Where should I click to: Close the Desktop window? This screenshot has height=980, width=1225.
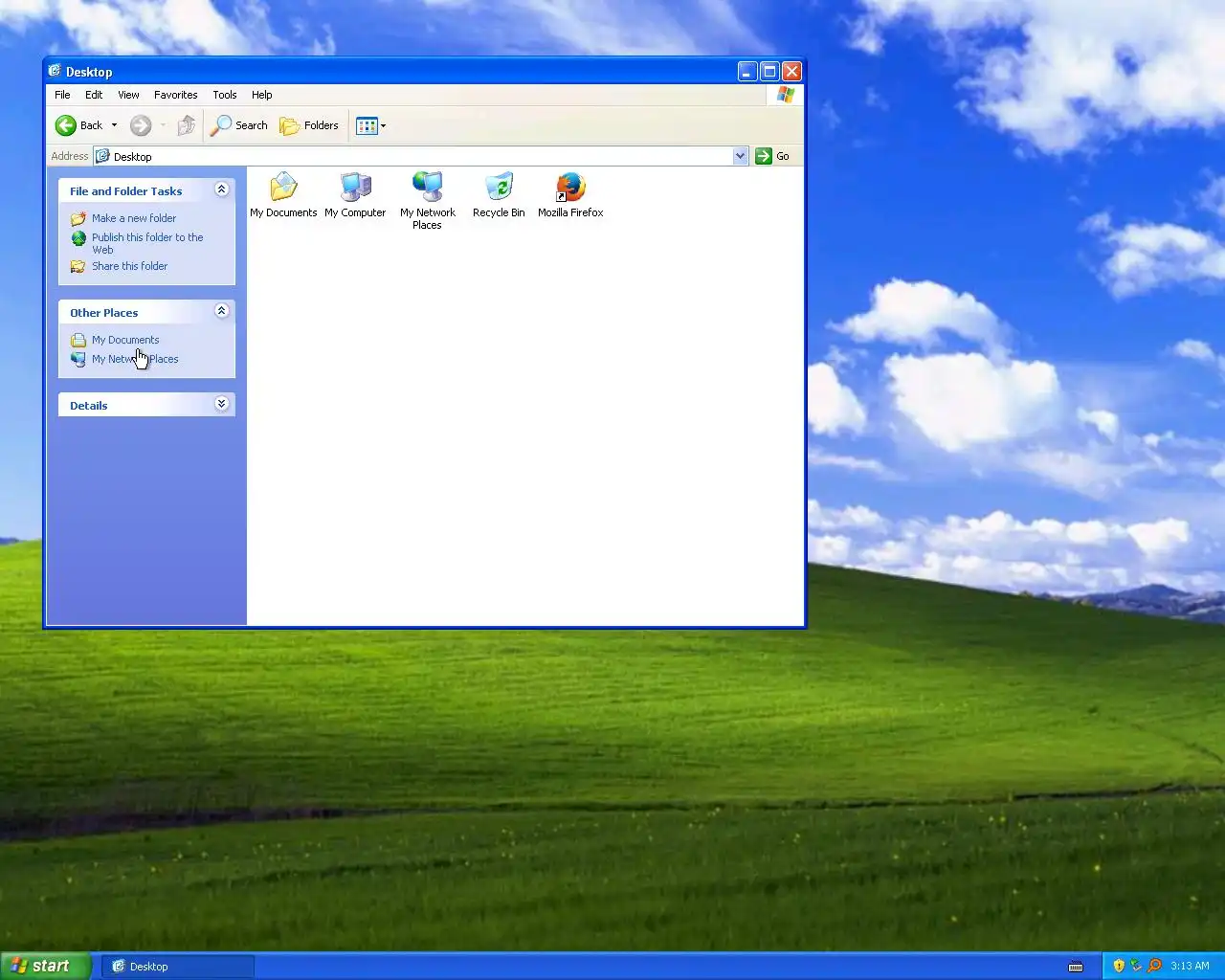tap(791, 71)
